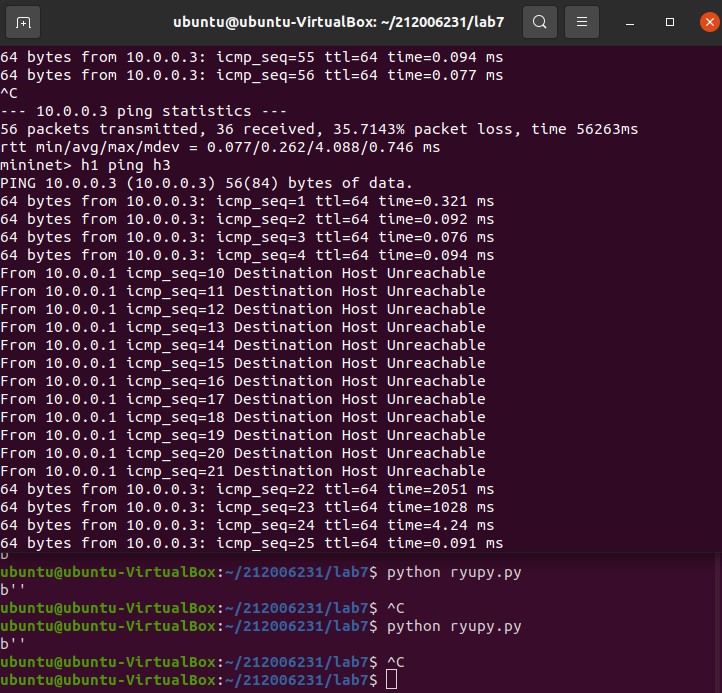Click the icmp_seq=22 time=2051 ms line

(247, 489)
